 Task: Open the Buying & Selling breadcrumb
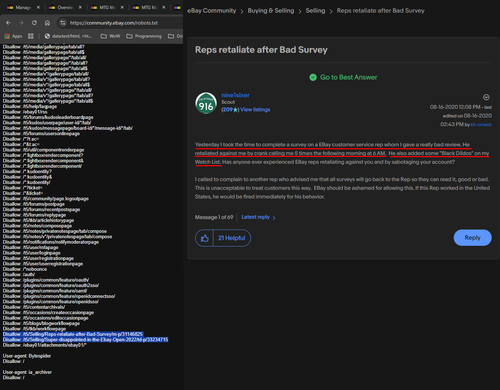271,11
